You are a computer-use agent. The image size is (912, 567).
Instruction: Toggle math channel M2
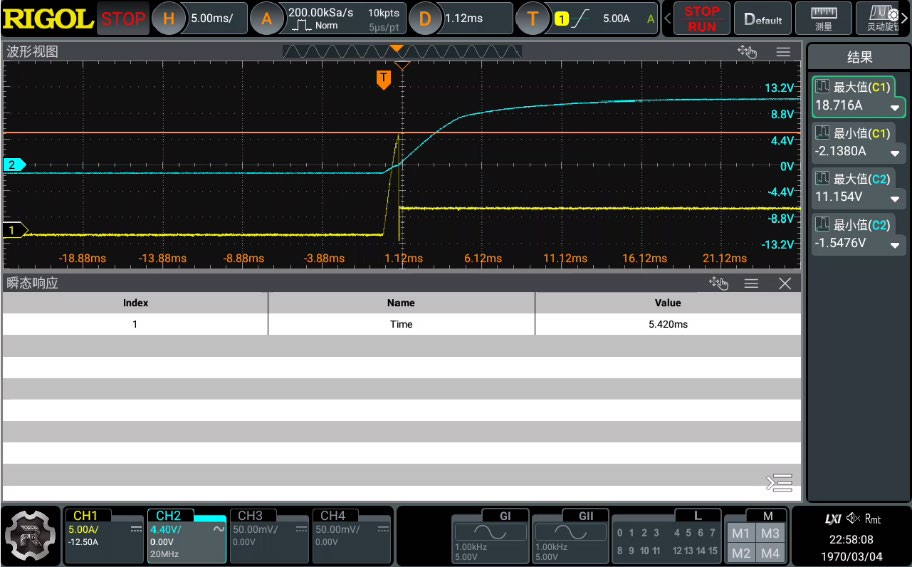point(740,553)
